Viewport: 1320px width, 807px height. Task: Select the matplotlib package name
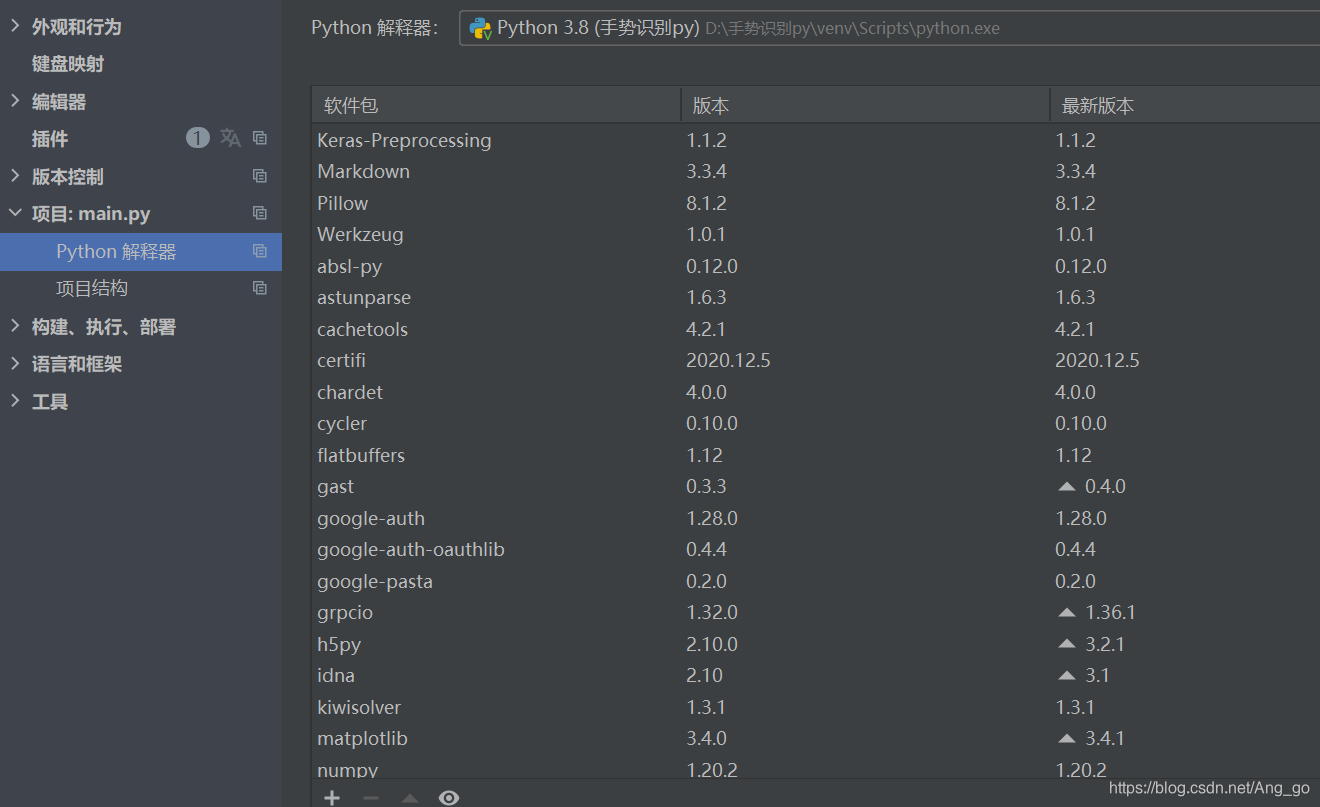pyautogui.click(x=362, y=739)
